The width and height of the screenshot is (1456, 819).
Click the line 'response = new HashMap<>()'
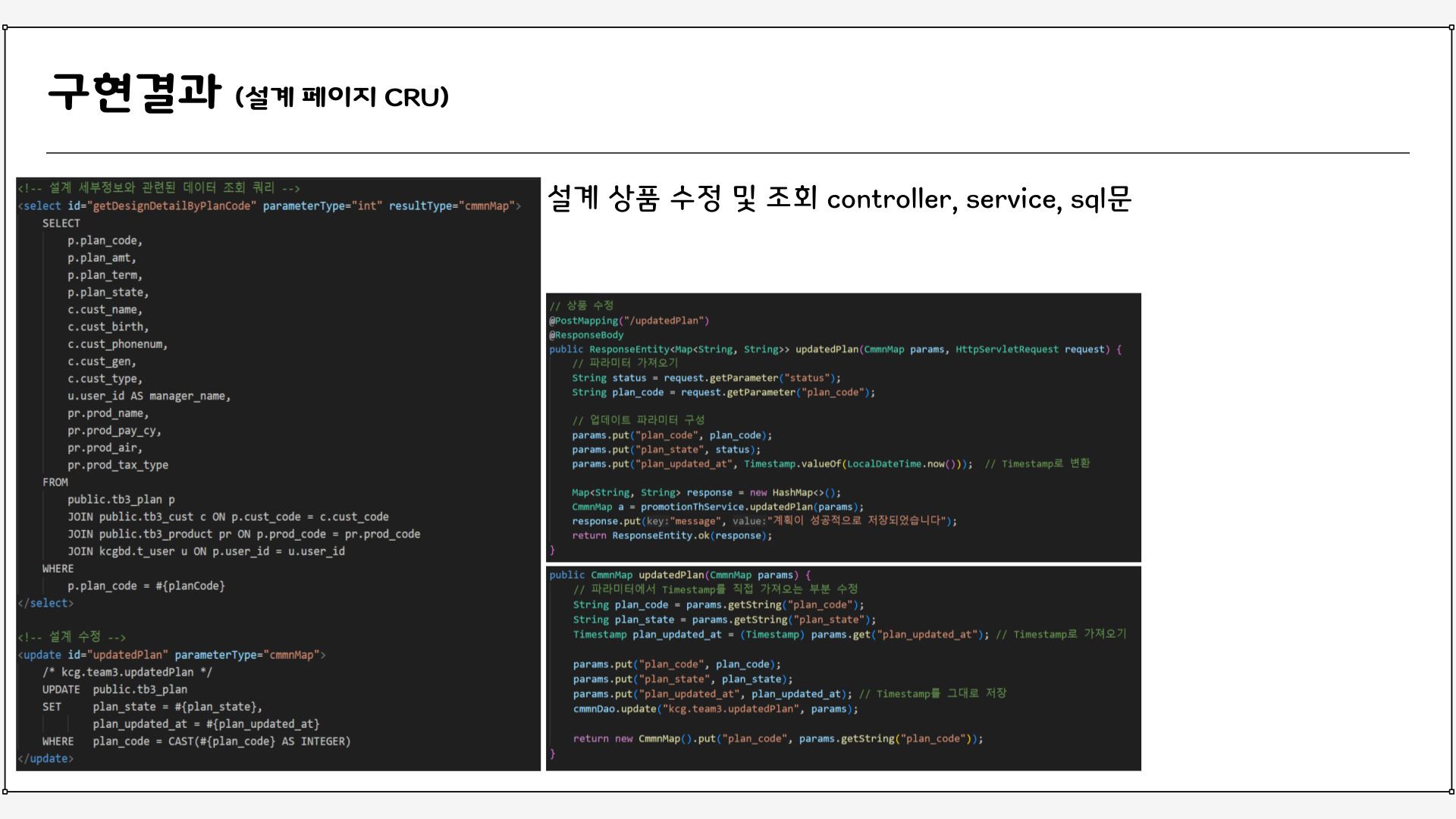pyautogui.click(x=707, y=493)
